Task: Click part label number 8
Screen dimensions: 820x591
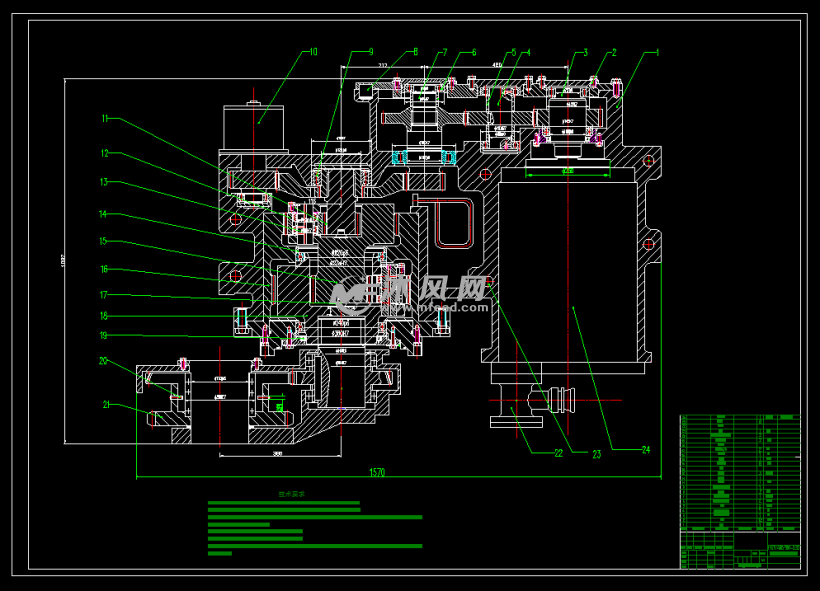Action: pos(416,52)
